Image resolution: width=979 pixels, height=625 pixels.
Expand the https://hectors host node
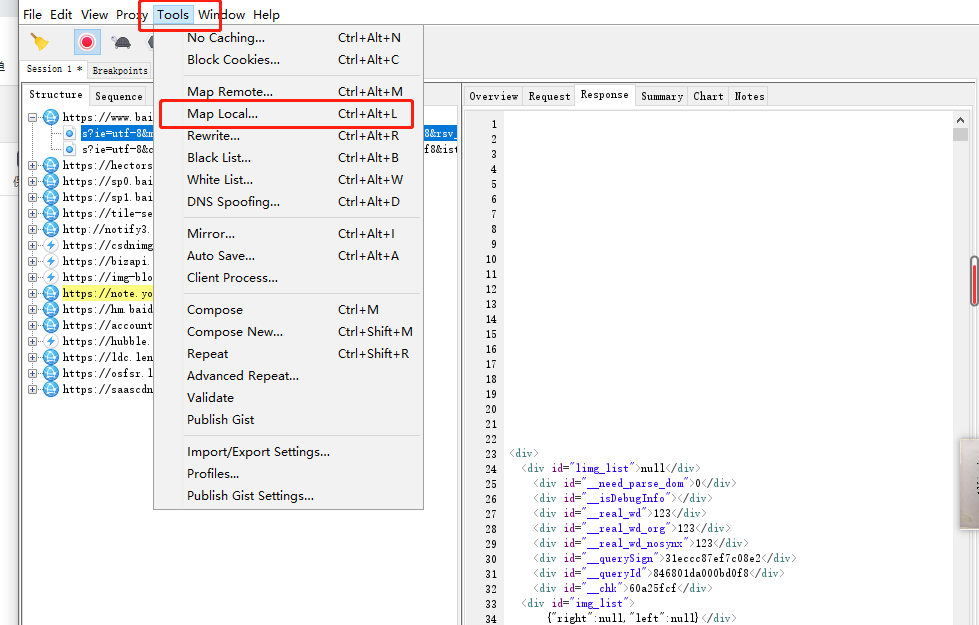32,165
